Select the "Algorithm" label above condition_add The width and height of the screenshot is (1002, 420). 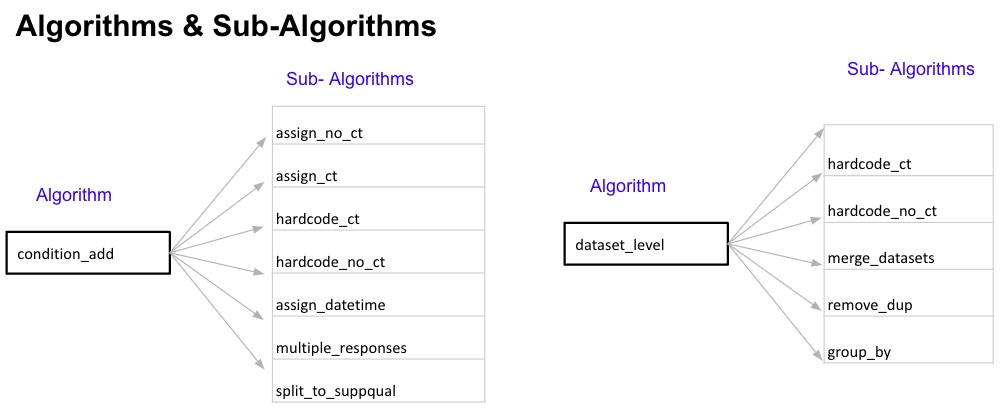tap(74, 195)
